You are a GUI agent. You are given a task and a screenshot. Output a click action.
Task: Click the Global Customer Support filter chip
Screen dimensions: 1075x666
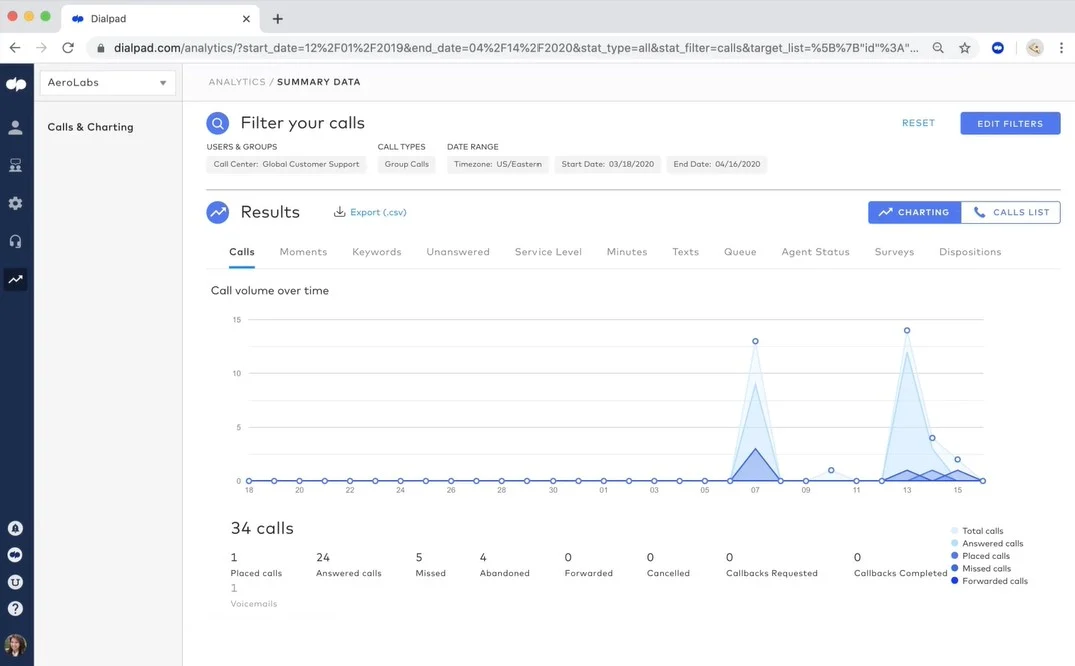coord(287,165)
